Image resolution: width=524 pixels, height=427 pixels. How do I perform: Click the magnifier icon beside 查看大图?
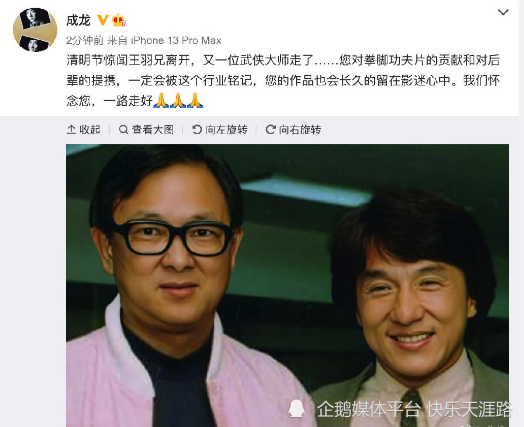(123, 129)
